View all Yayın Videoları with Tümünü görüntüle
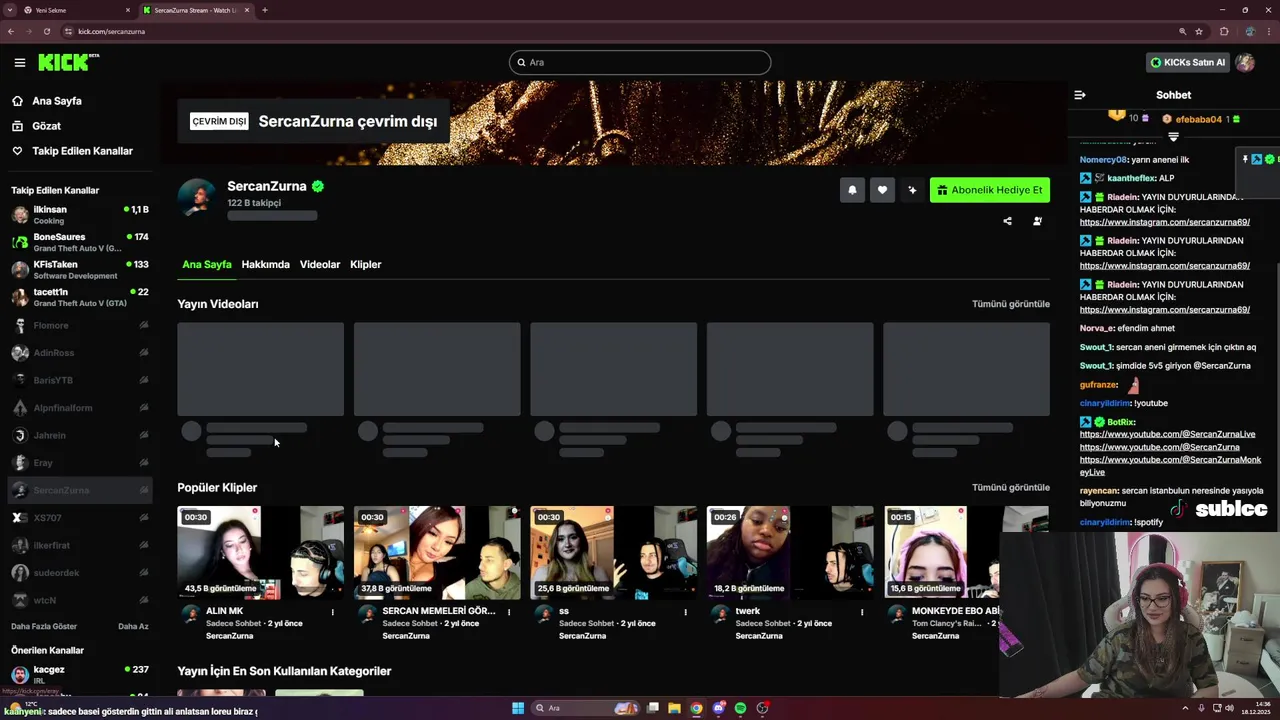This screenshot has height=720, width=1280. (1011, 304)
